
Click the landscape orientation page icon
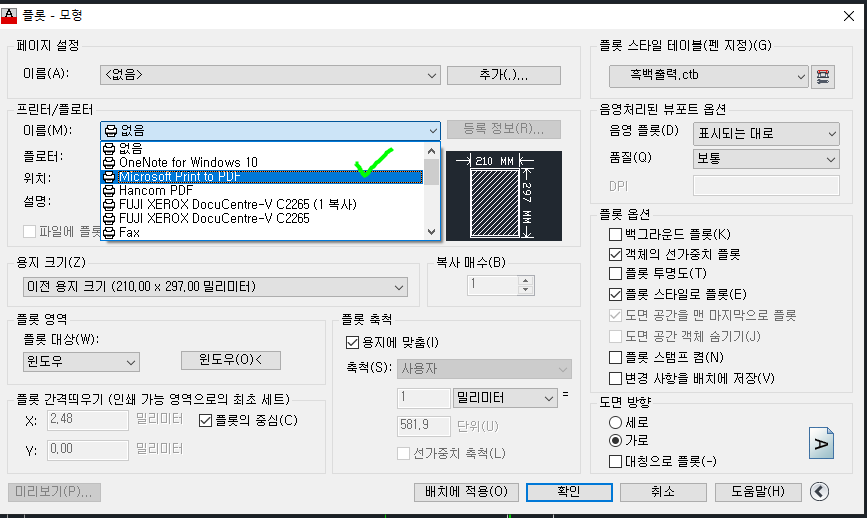point(821,443)
